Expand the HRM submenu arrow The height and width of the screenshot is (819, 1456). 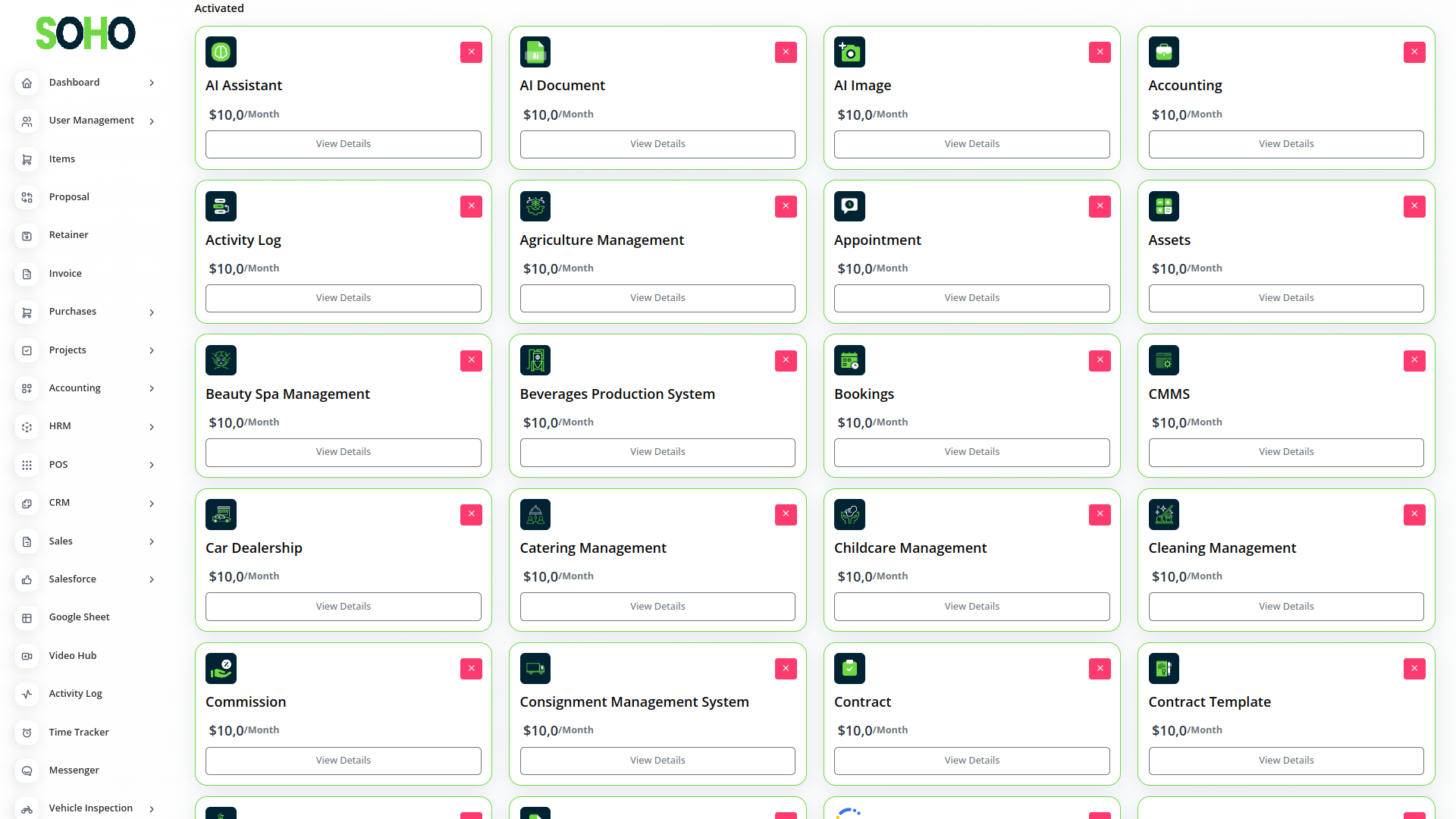coord(152,427)
